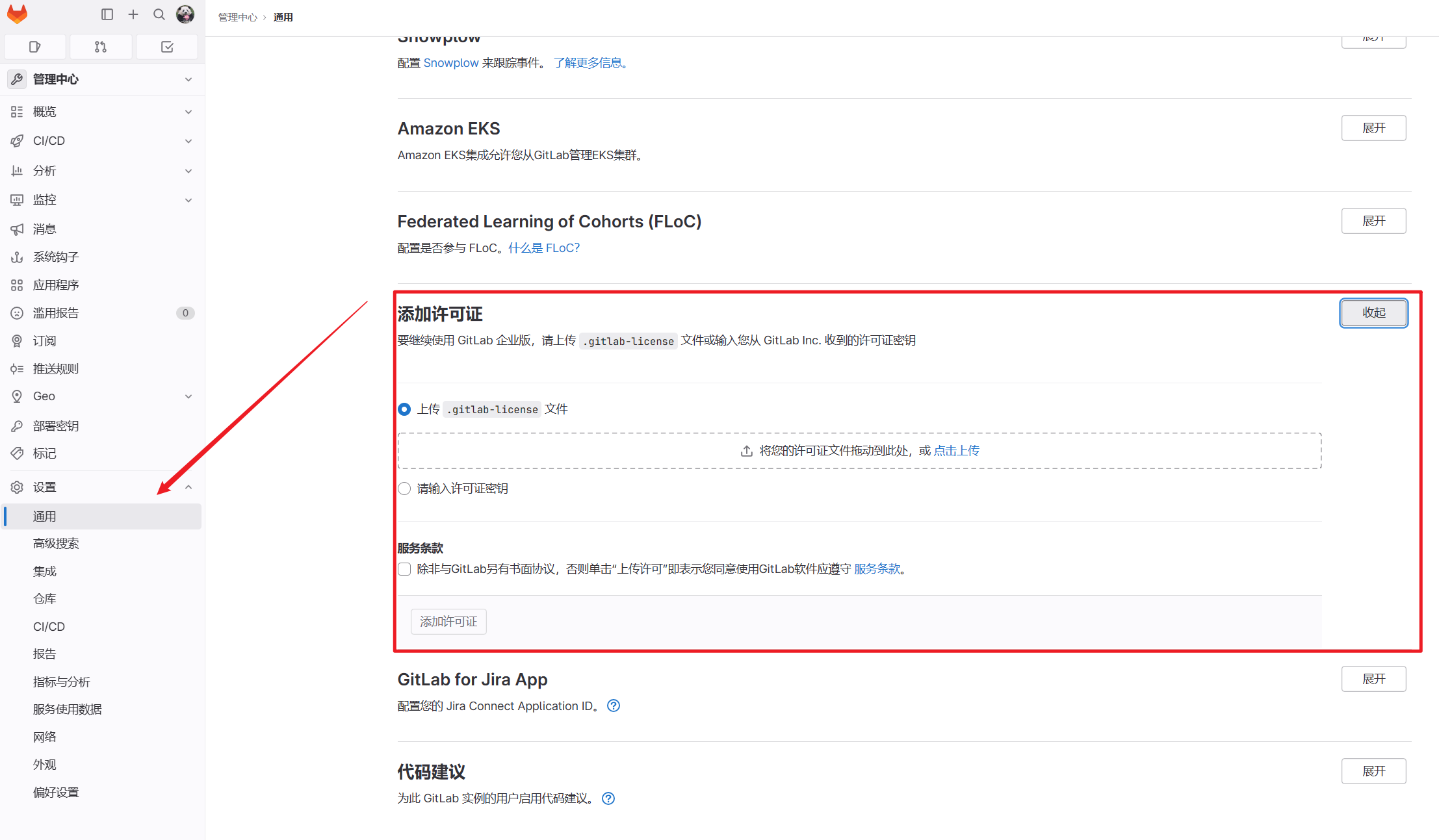Open the search magnifier icon
1439x840 pixels.
159,14
